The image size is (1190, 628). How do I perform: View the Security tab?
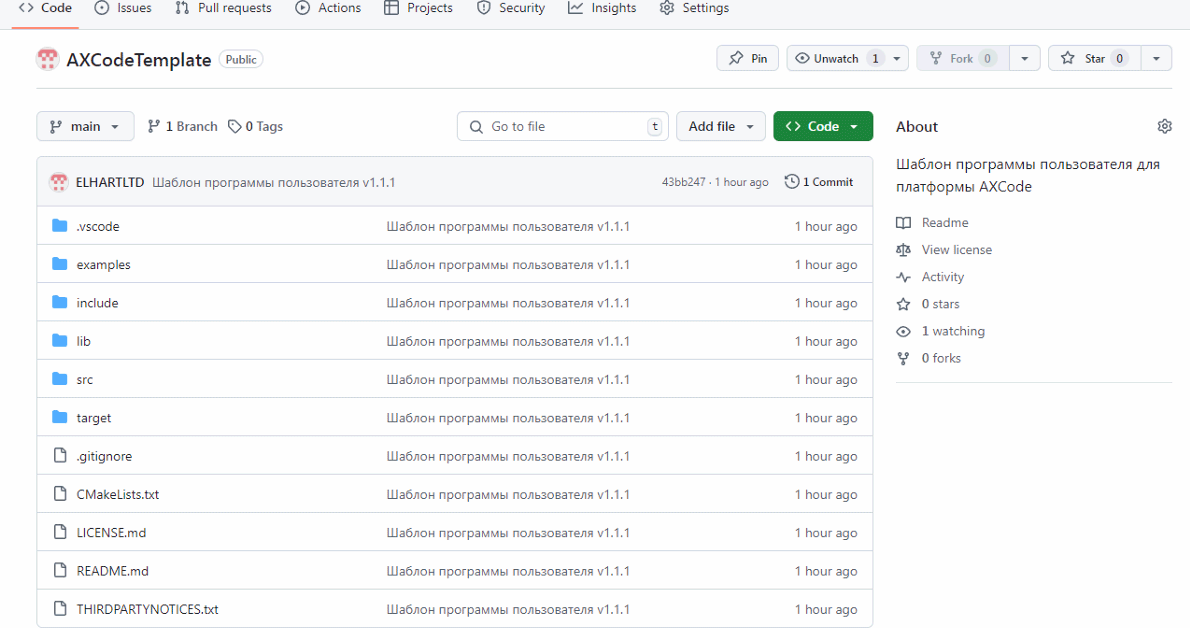tap(511, 8)
